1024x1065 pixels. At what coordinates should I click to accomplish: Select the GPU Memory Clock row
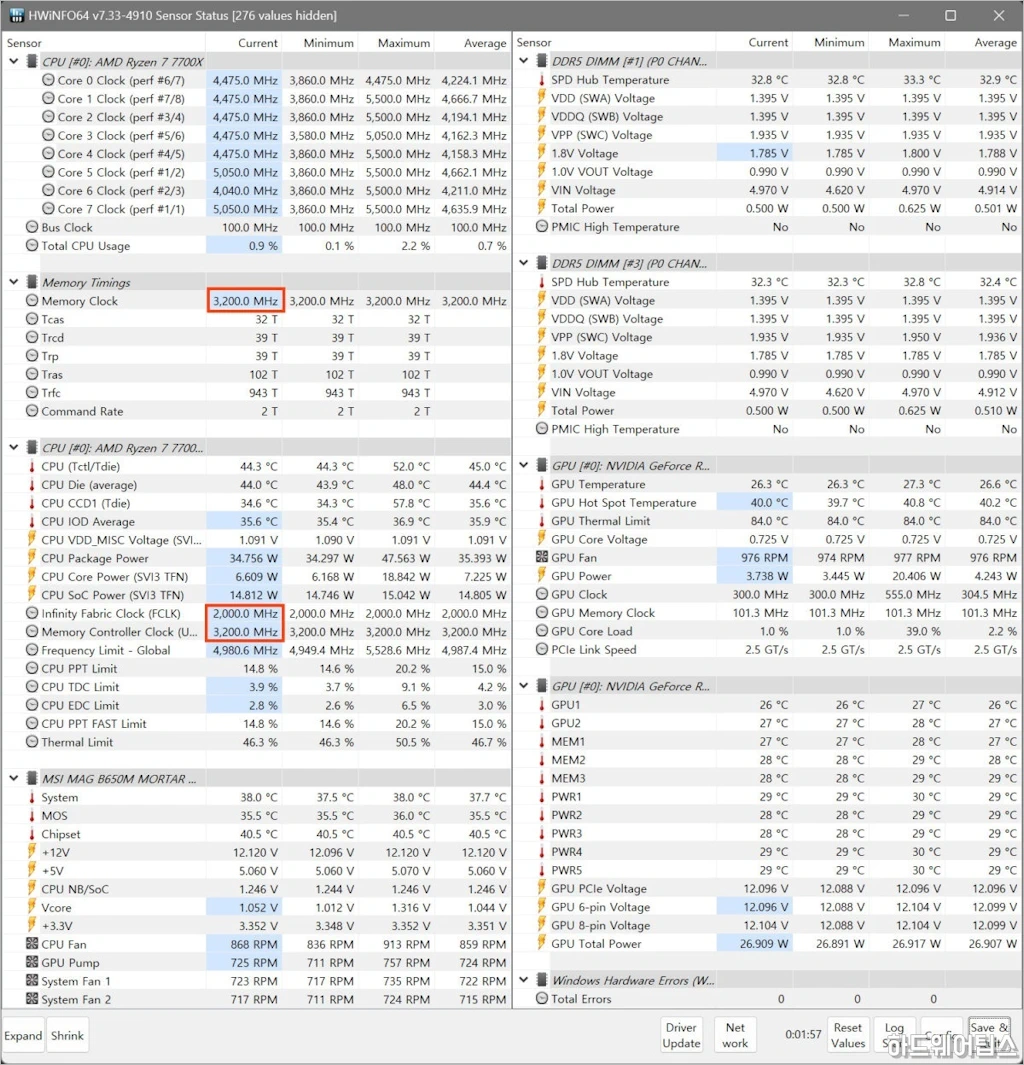767,613
